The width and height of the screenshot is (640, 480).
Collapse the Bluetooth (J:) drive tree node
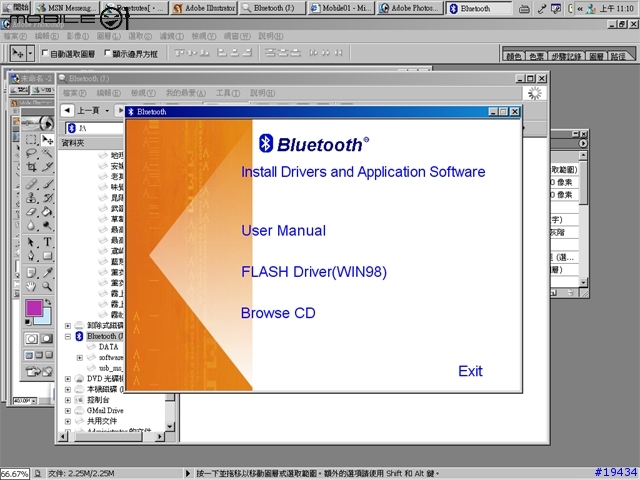[68, 336]
